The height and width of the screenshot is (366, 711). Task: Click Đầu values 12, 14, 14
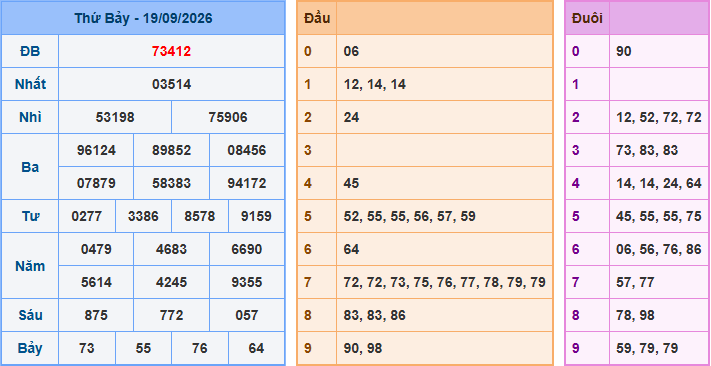[x=375, y=84]
